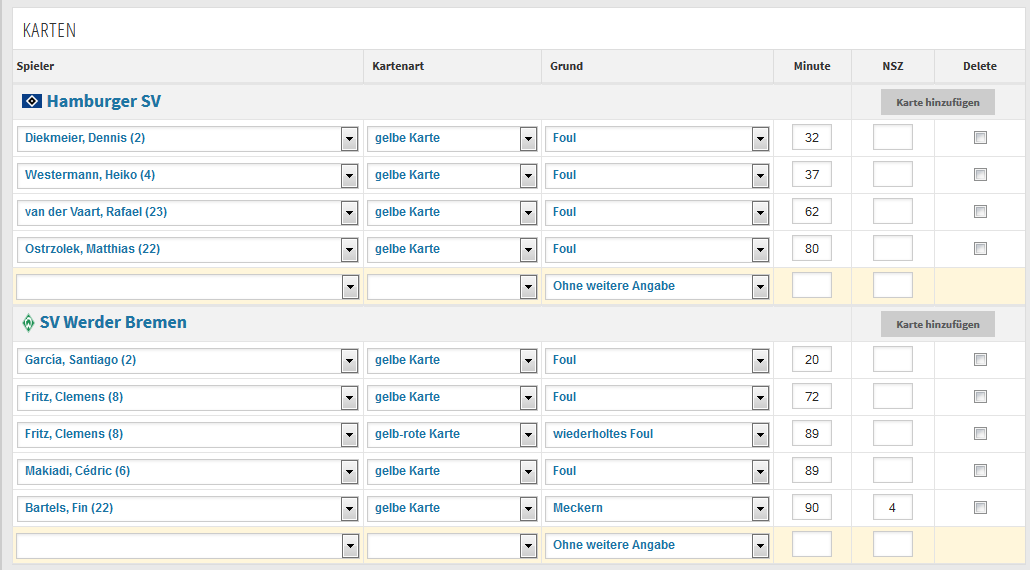Click the NSZ column header
This screenshot has width=1030, height=570.
tap(893, 66)
